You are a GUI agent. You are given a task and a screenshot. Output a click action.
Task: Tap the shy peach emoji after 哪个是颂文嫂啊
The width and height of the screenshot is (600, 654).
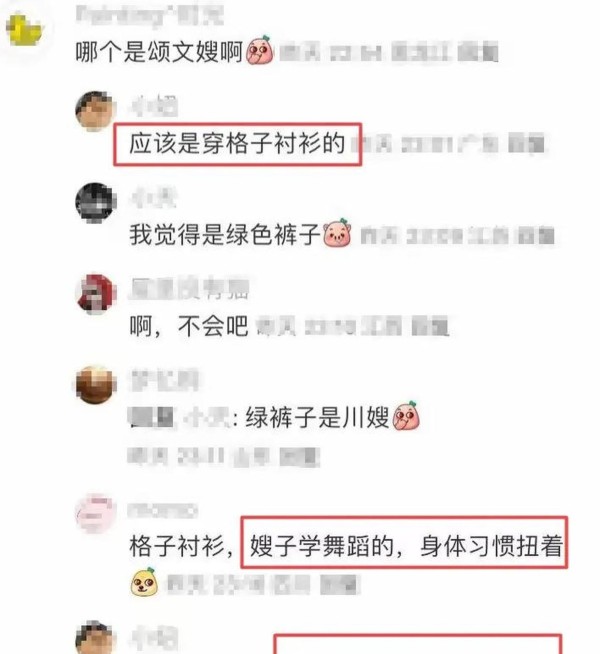pyautogui.click(x=260, y=50)
